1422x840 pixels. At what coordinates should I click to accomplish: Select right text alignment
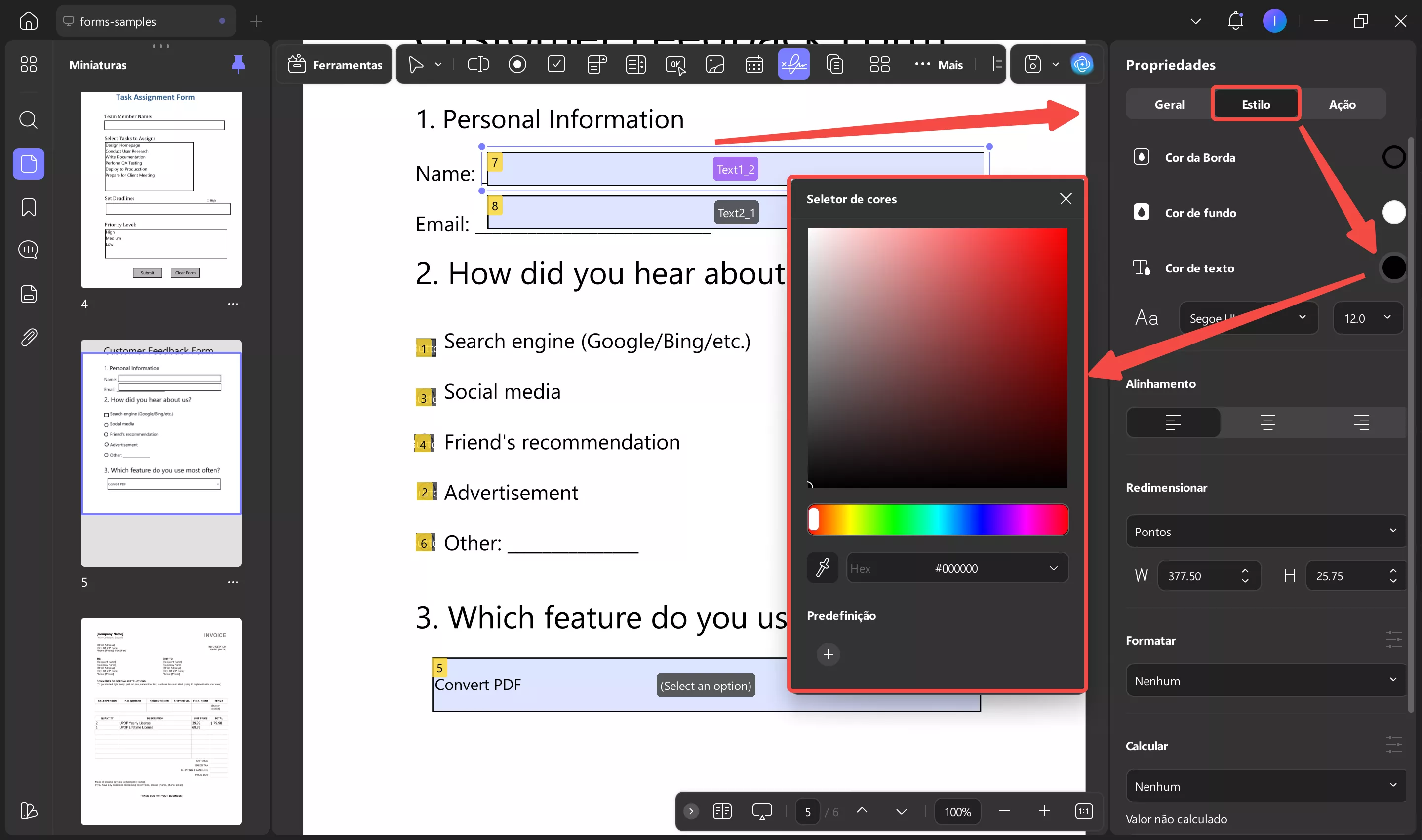pyautogui.click(x=1361, y=422)
